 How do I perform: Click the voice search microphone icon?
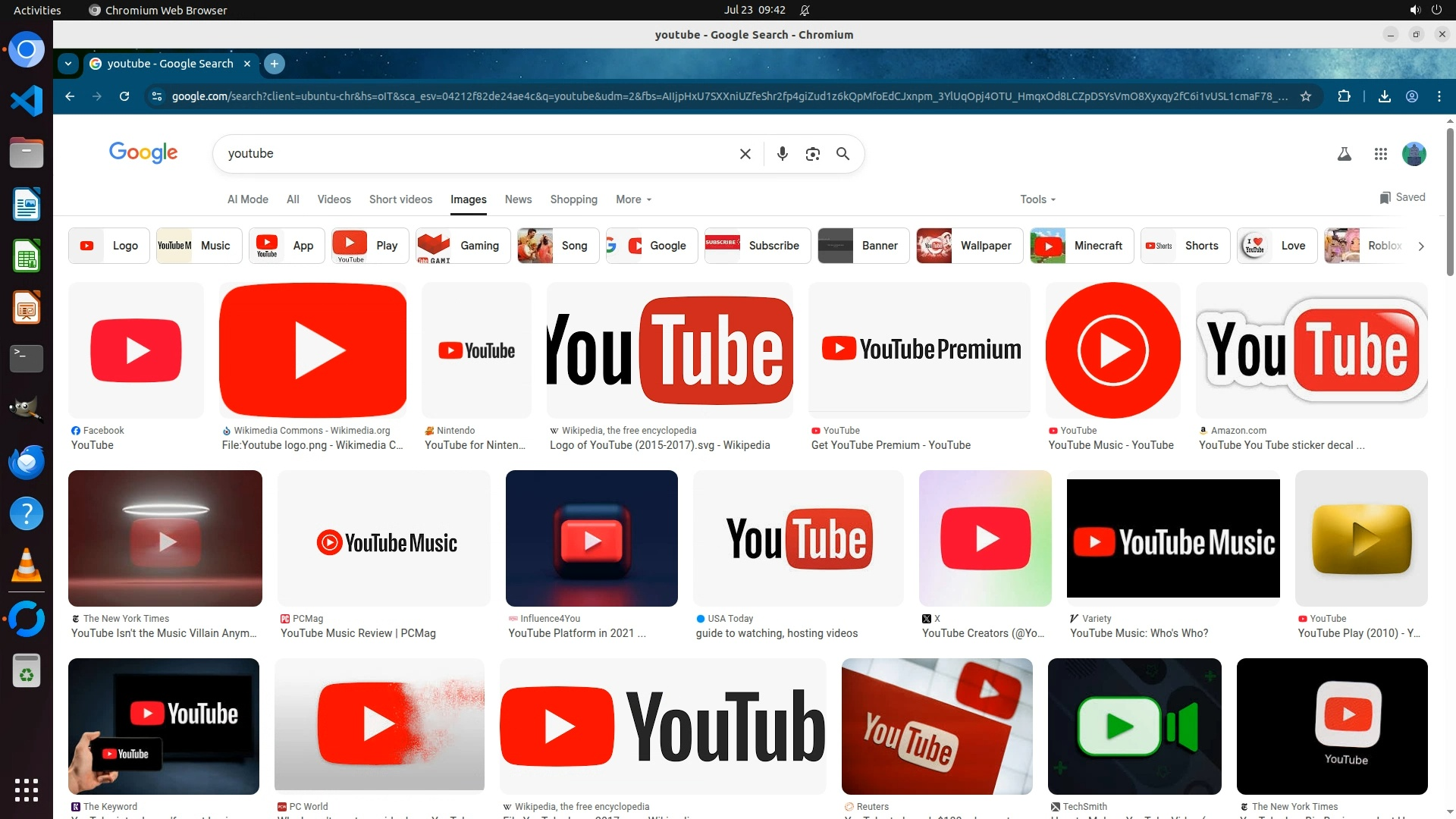tap(782, 154)
